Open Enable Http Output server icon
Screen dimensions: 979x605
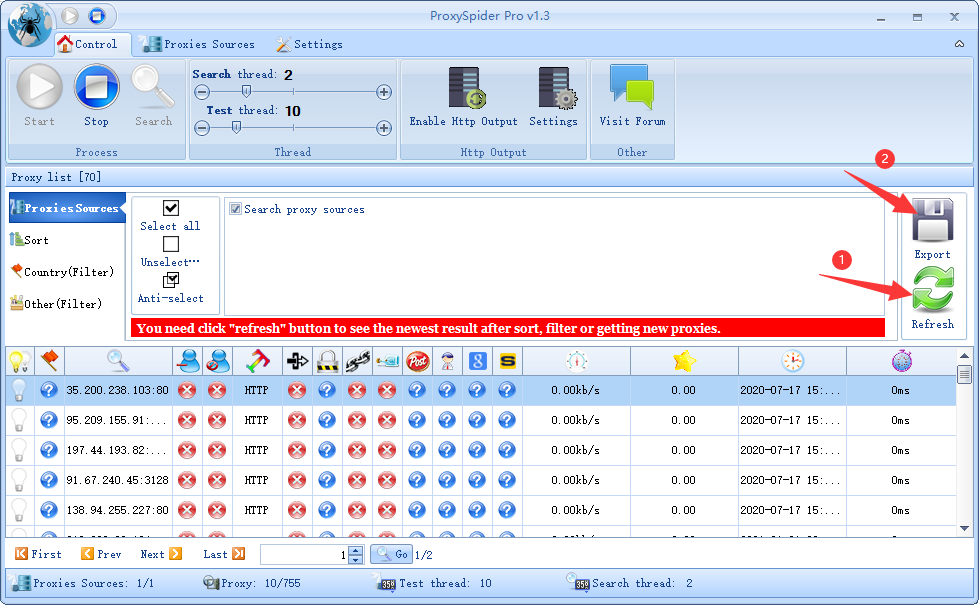[x=464, y=89]
